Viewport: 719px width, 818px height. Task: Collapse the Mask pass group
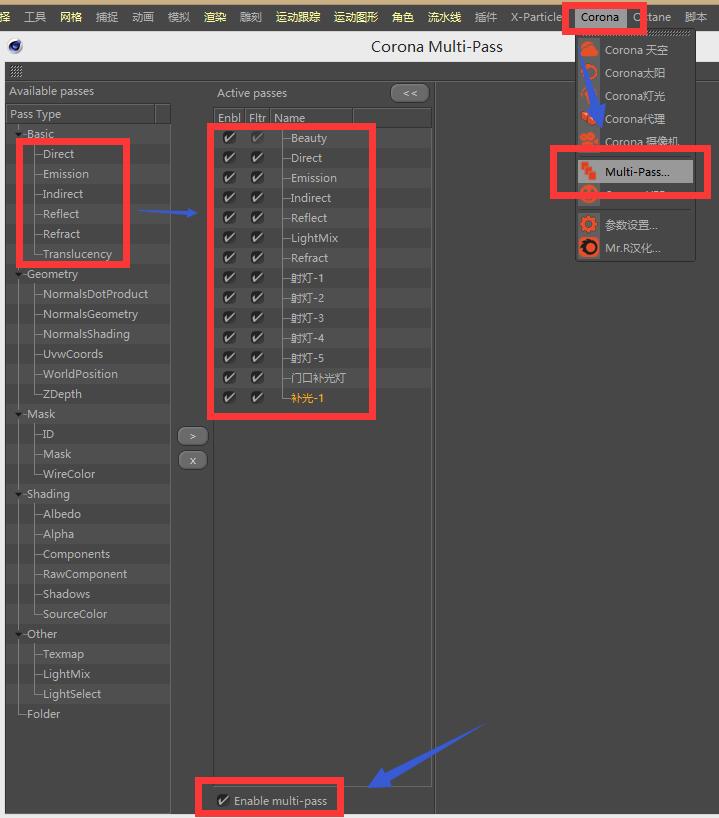pos(19,414)
